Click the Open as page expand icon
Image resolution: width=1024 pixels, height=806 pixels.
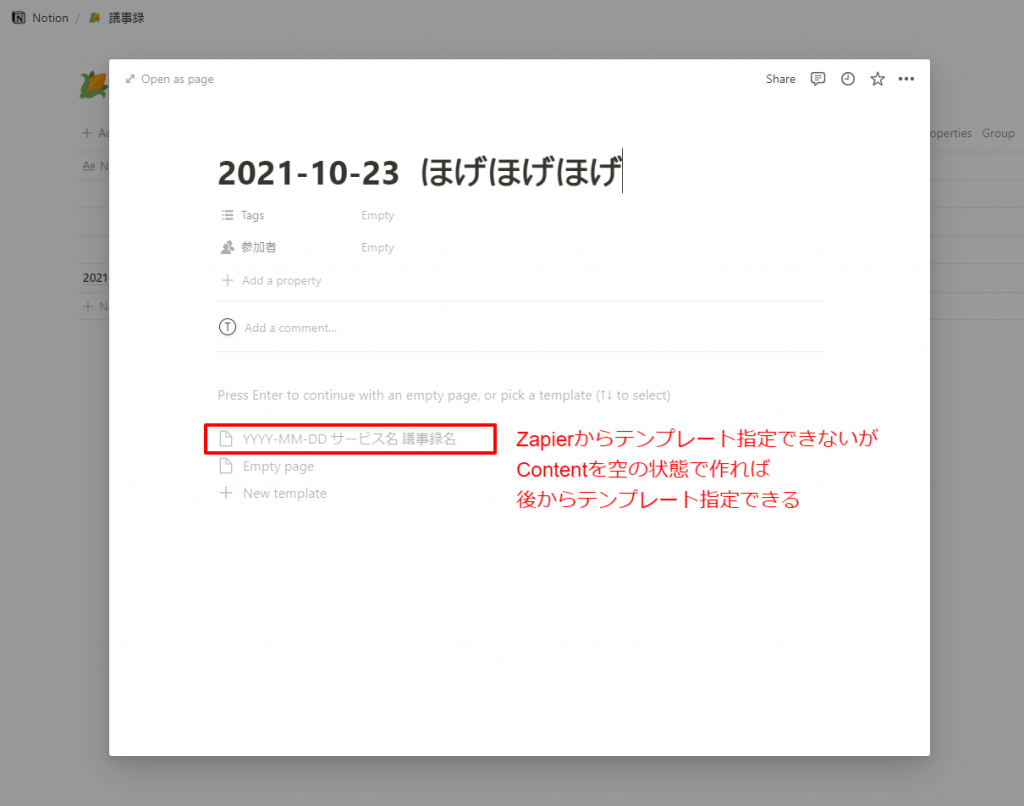tap(131, 78)
